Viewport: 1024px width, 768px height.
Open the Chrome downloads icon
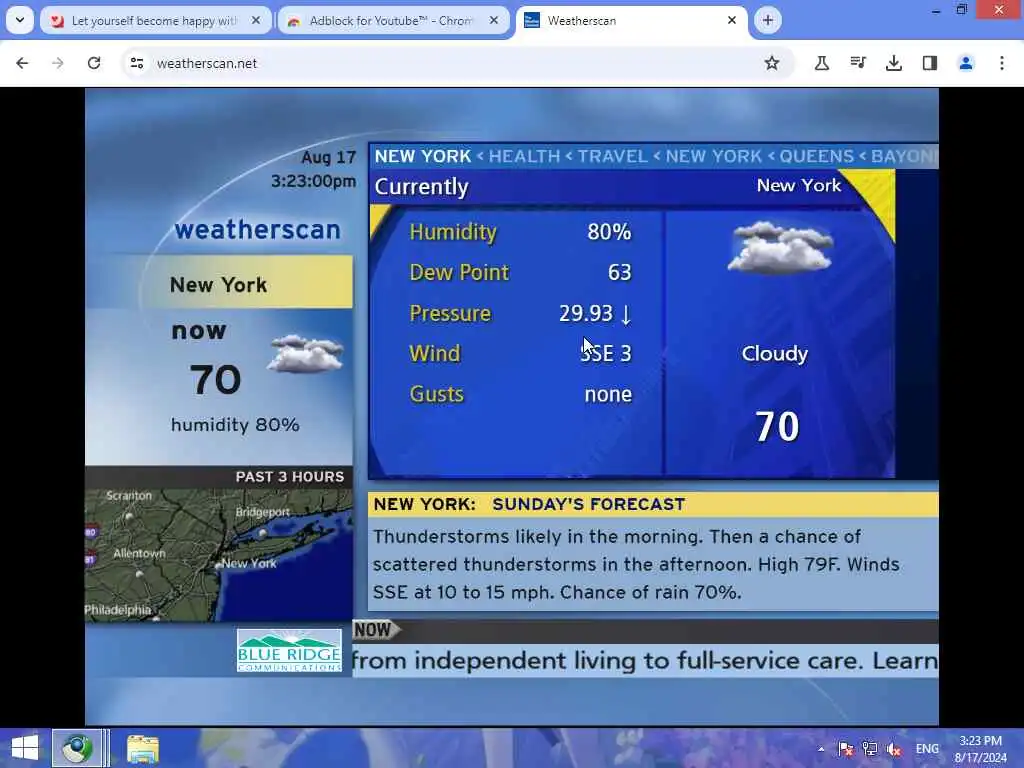click(x=893, y=63)
